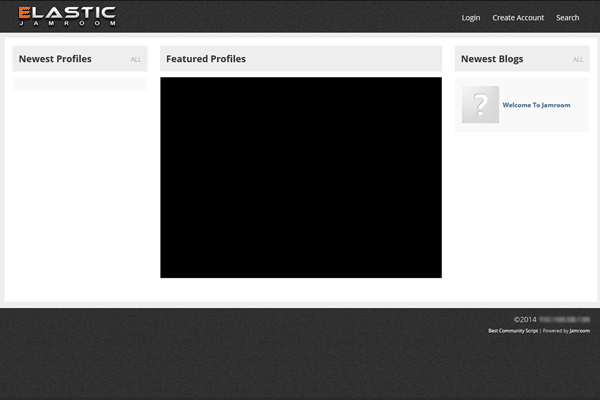
Task: Click the Featured Profiles heading
Action: pos(206,59)
